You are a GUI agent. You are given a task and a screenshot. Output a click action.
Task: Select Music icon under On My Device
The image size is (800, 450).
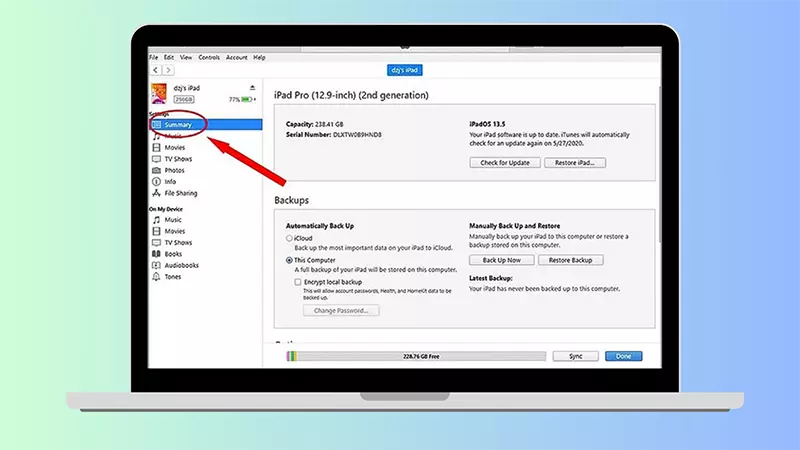click(x=157, y=220)
